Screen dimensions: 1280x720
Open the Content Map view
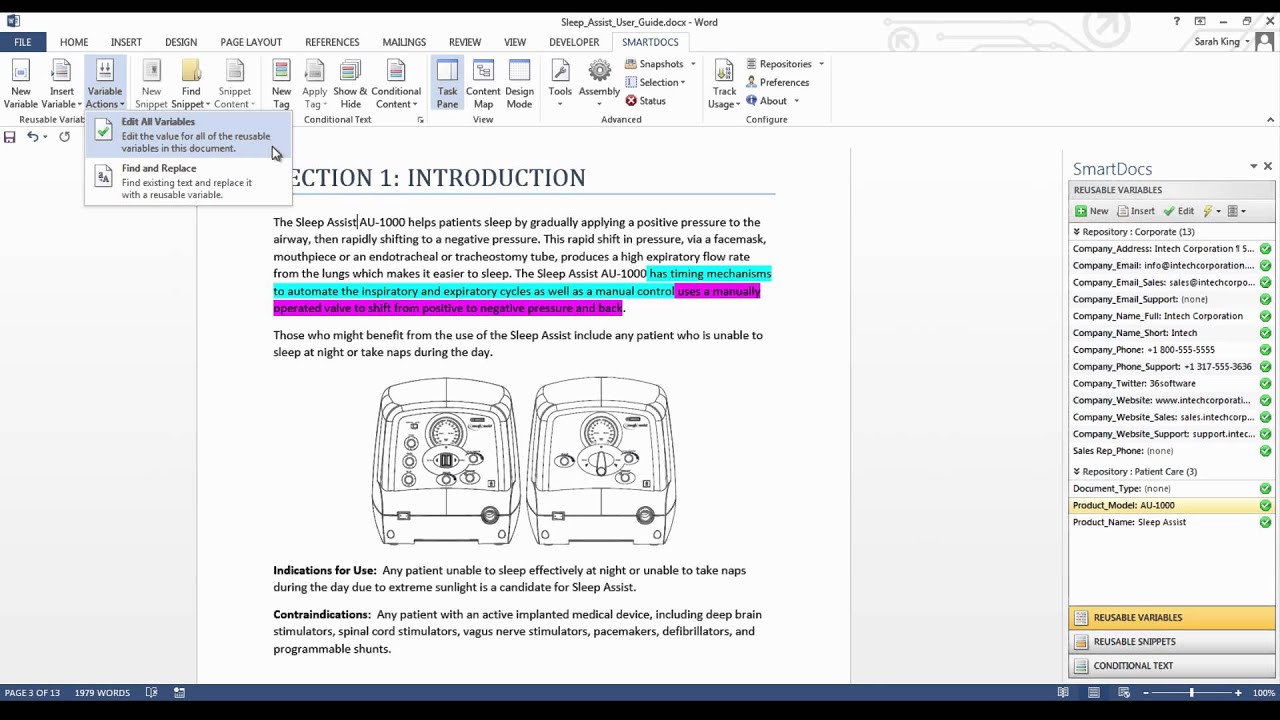tap(483, 84)
